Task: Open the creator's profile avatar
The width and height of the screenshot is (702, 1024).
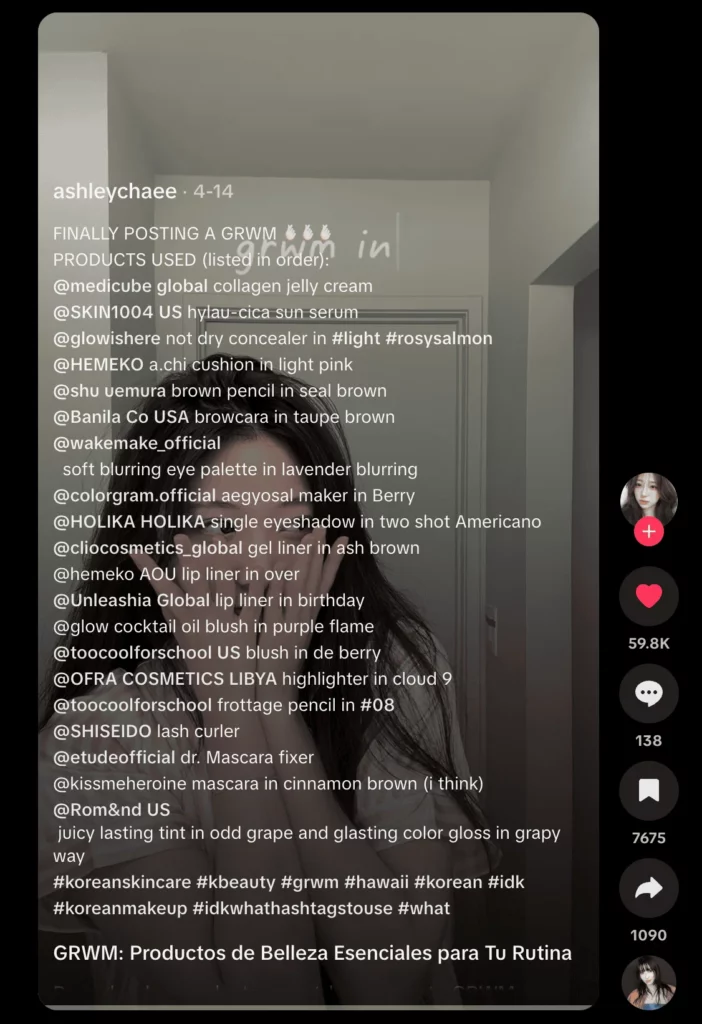Action: 648,500
